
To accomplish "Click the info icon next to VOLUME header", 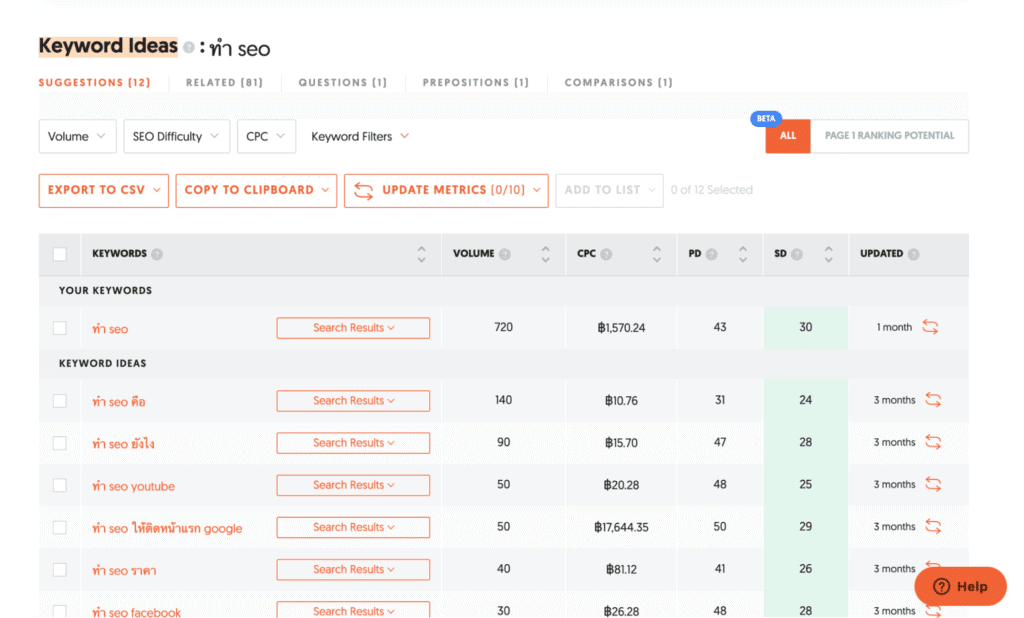I will point(506,254).
